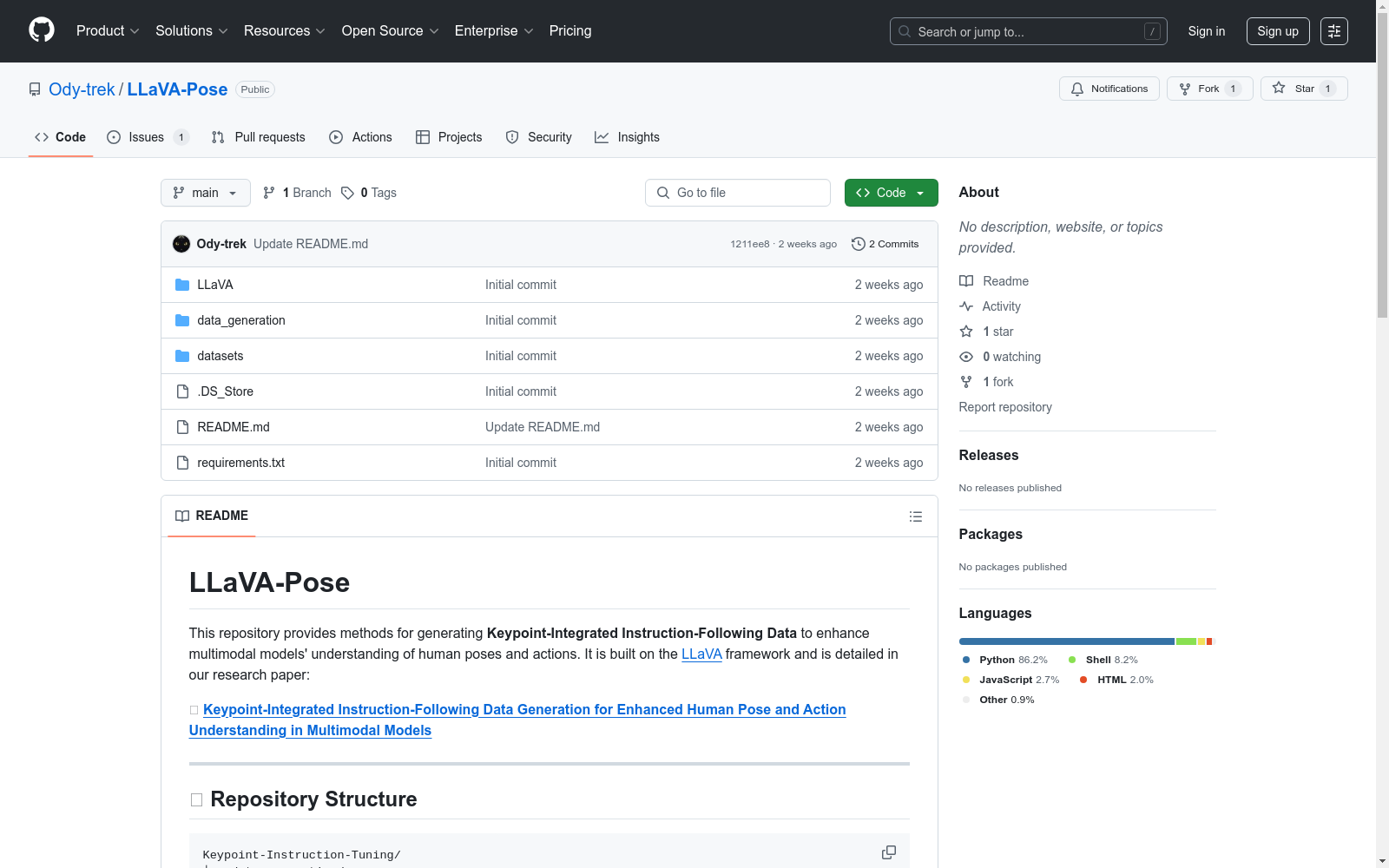Expand the Resources menu

pos(285,30)
